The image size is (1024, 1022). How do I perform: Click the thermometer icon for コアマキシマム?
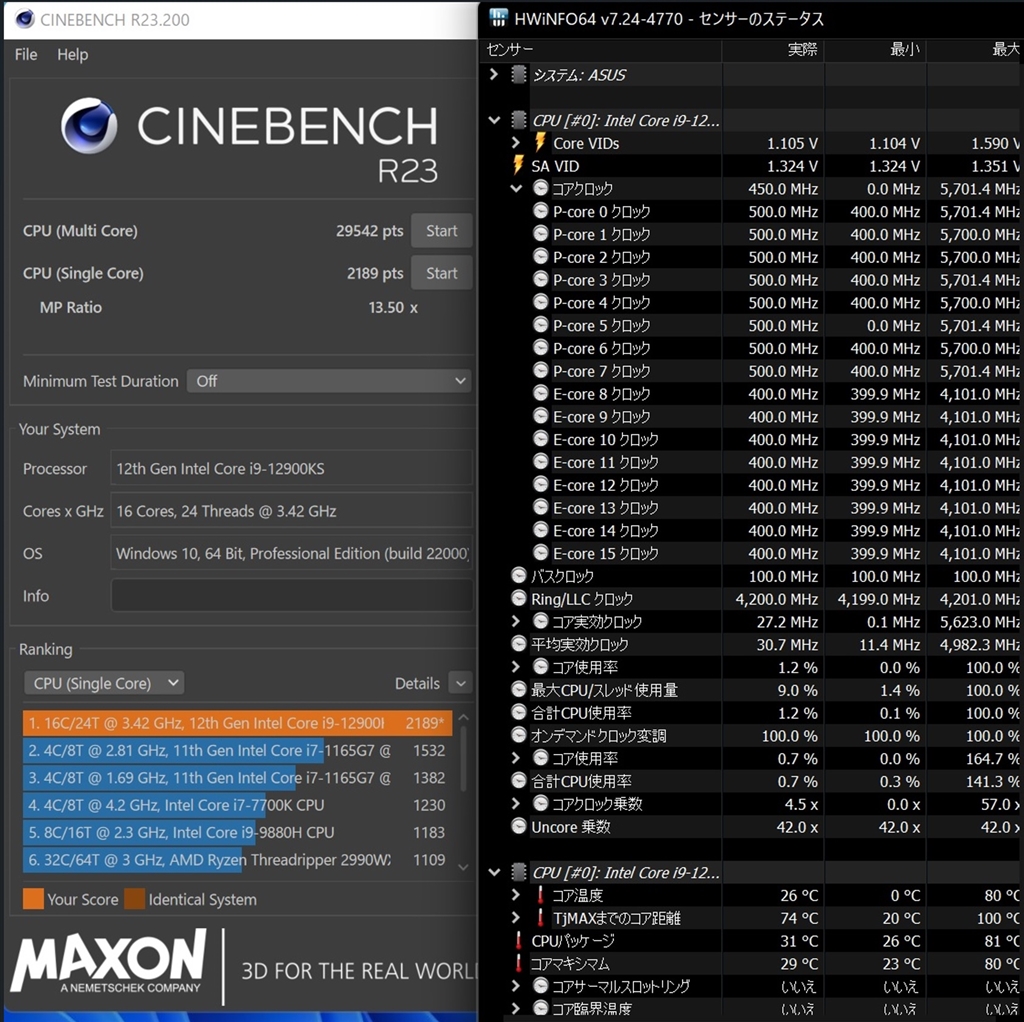pyautogui.click(x=519, y=963)
